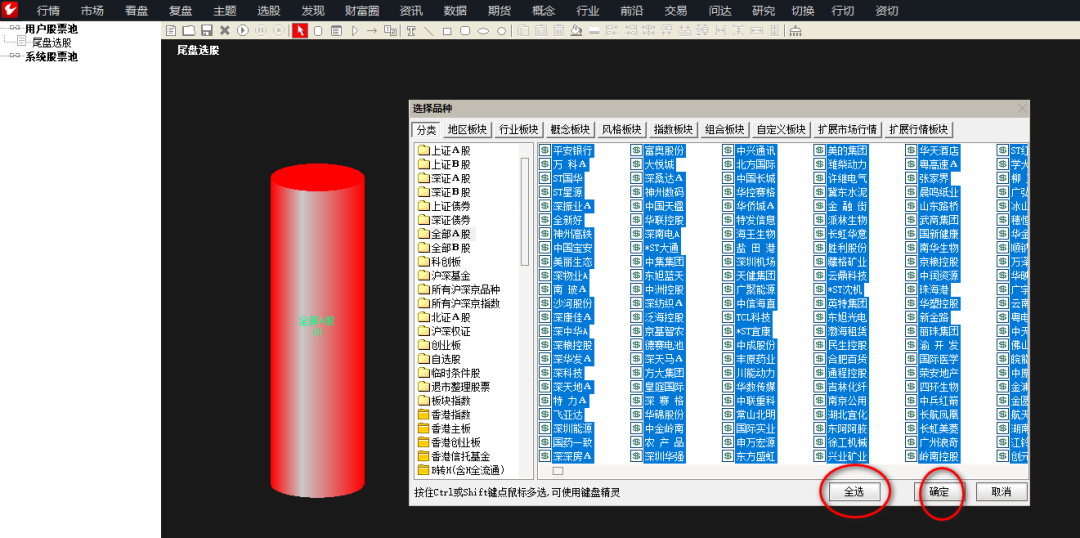The image size is (1080, 538).
Task: Select stock 潍柴动力 in list
Action: [847, 164]
